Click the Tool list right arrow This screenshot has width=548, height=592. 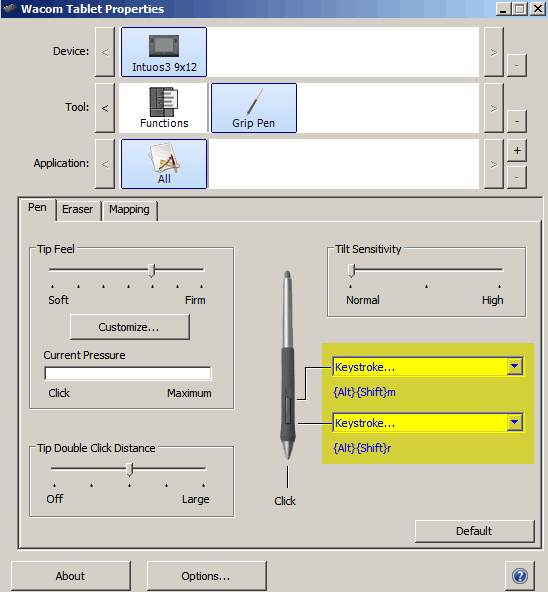tap(494, 108)
